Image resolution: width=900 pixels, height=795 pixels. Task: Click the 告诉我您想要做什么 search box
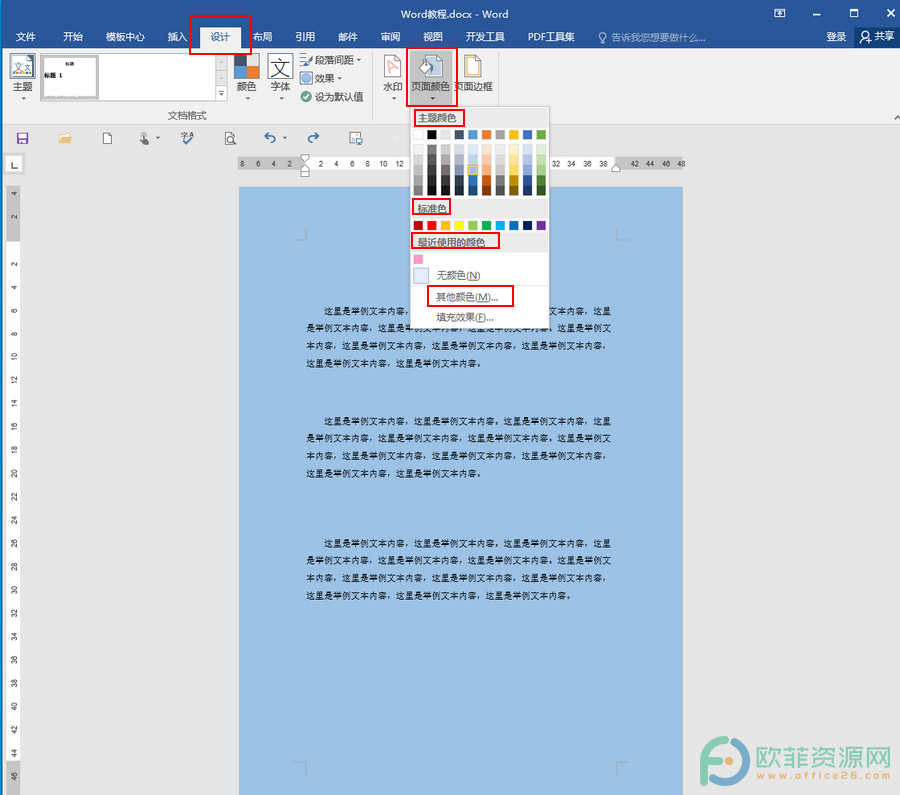(652, 37)
